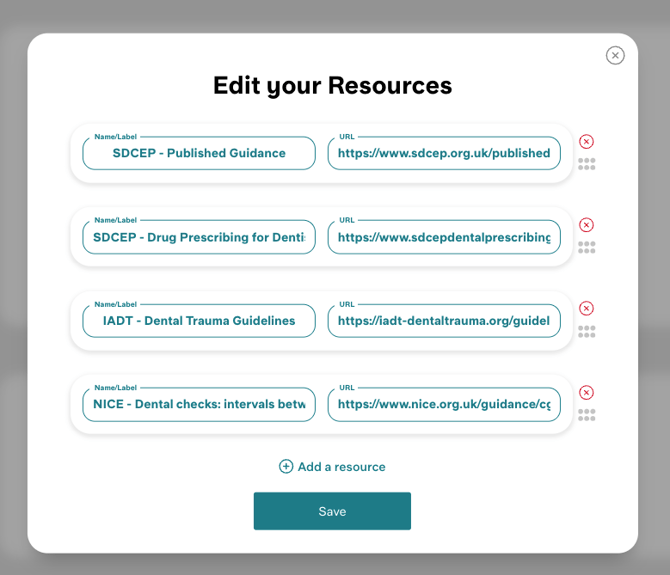Save the resources list
Viewport: 670px width, 575px height.
(332, 511)
